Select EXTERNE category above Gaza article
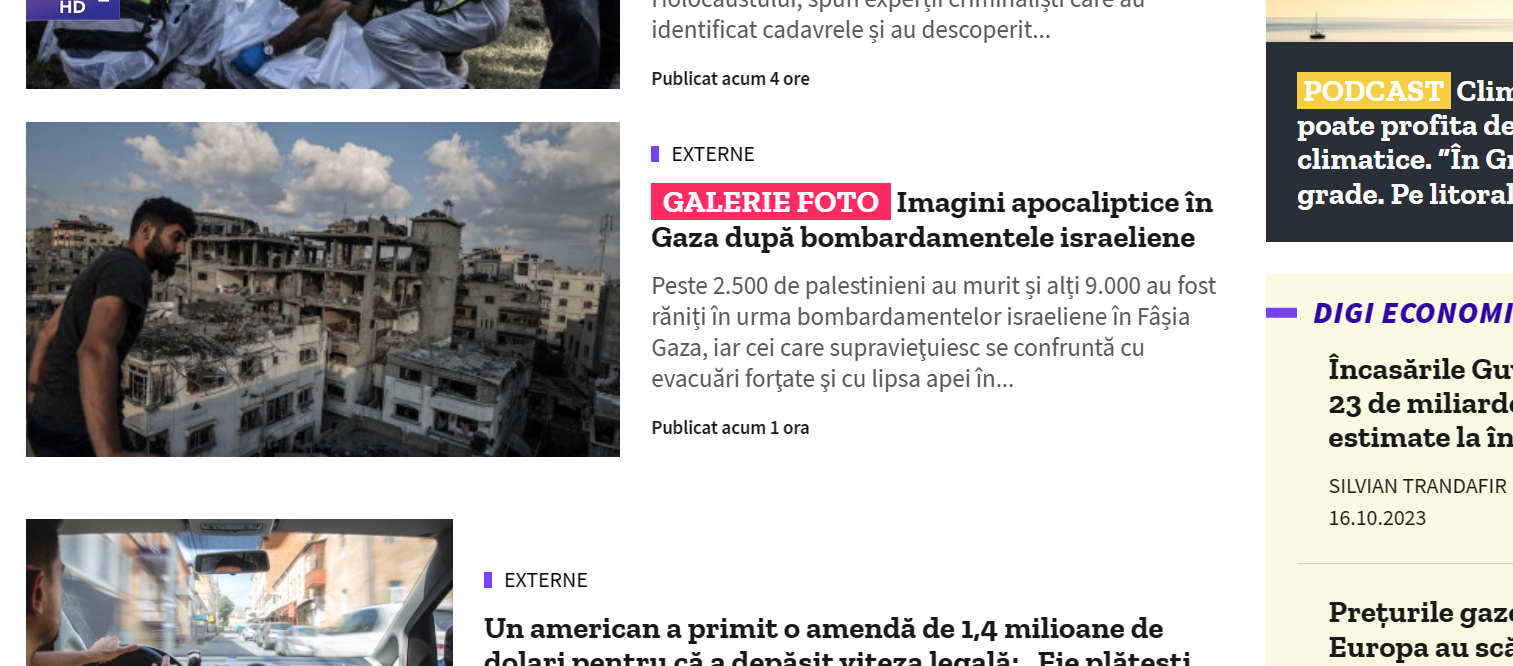The height and width of the screenshot is (666, 1513). [x=713, y=154]
